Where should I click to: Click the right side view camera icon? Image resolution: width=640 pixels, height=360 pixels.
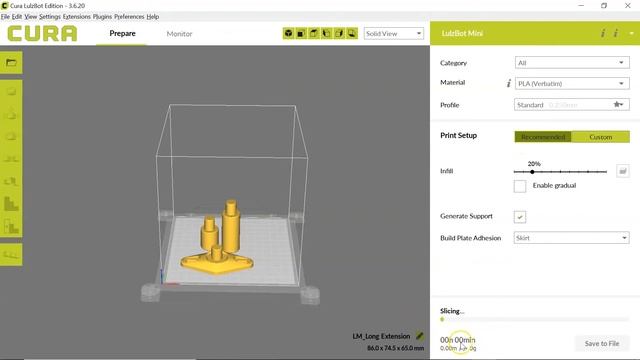339,33
